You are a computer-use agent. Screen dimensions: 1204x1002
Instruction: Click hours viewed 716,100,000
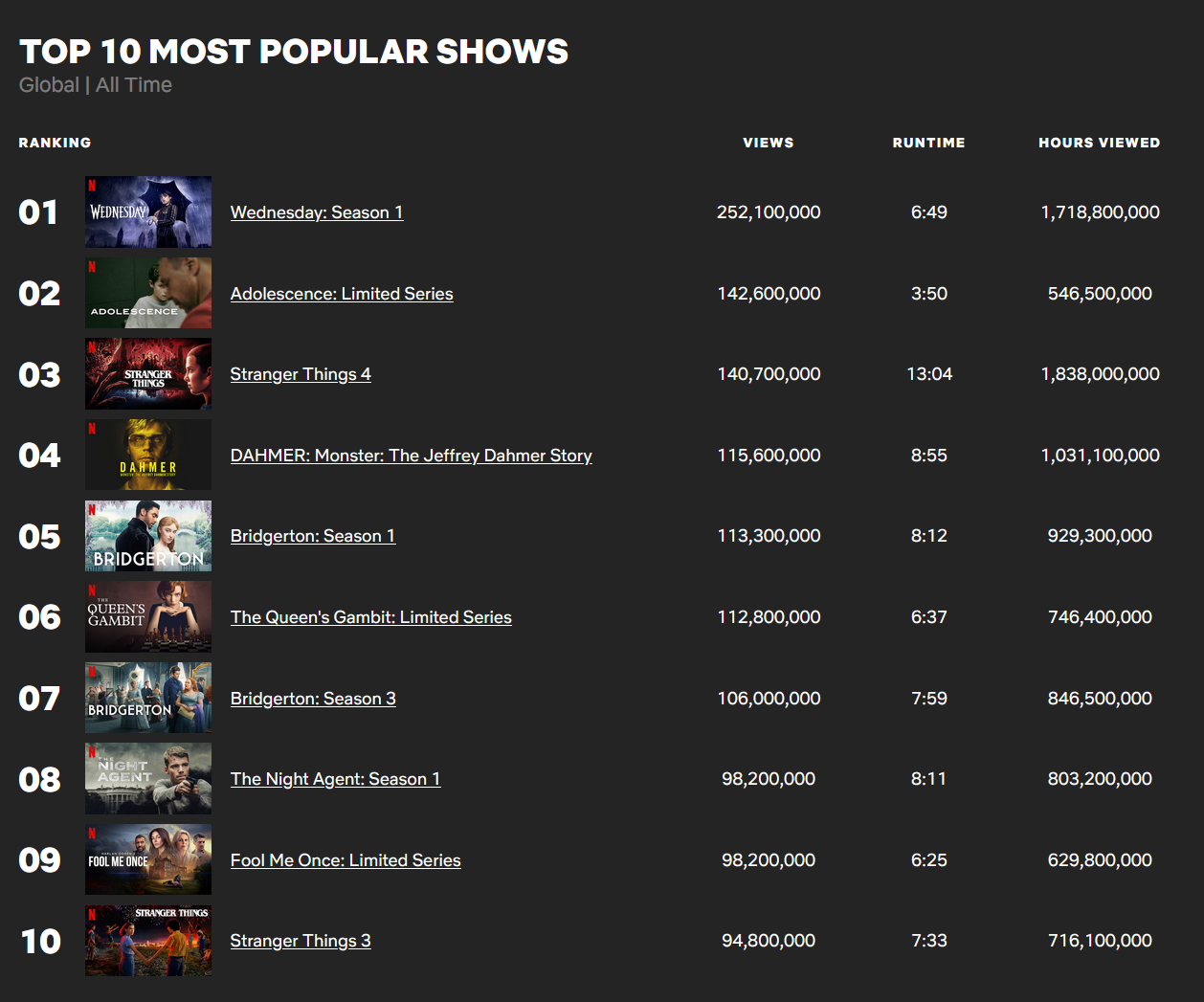(x=1100, y=941)
